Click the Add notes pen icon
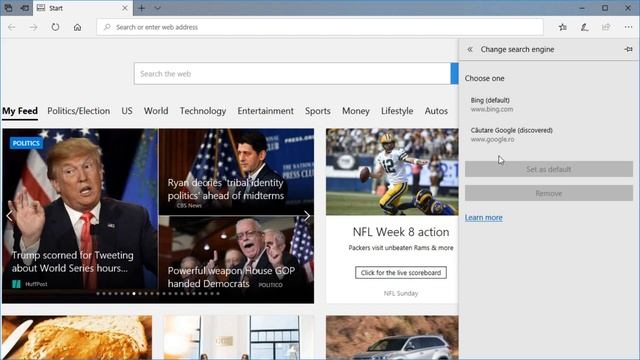 pos(584,27)
